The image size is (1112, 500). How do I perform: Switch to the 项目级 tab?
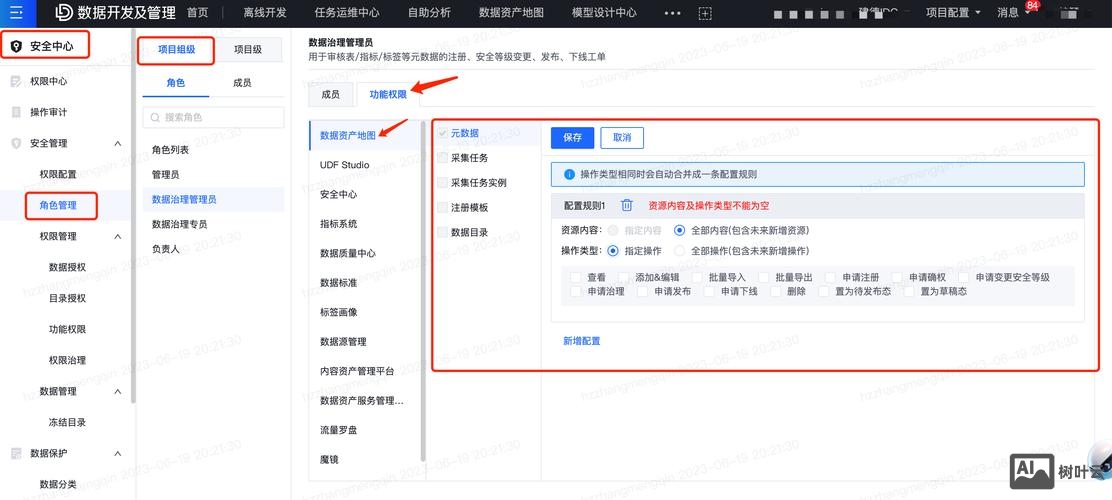click(x=248, y=50)
